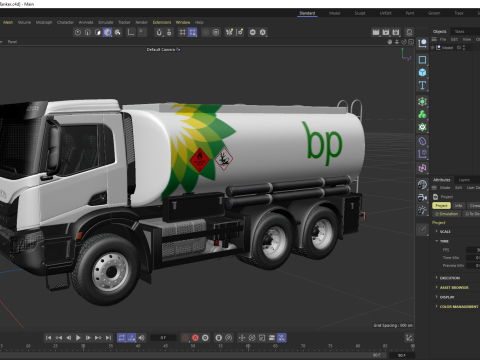Screen dimensions: 480x360
Task: Click the Render to Picture Viewer icon
Action: [386, 32]
